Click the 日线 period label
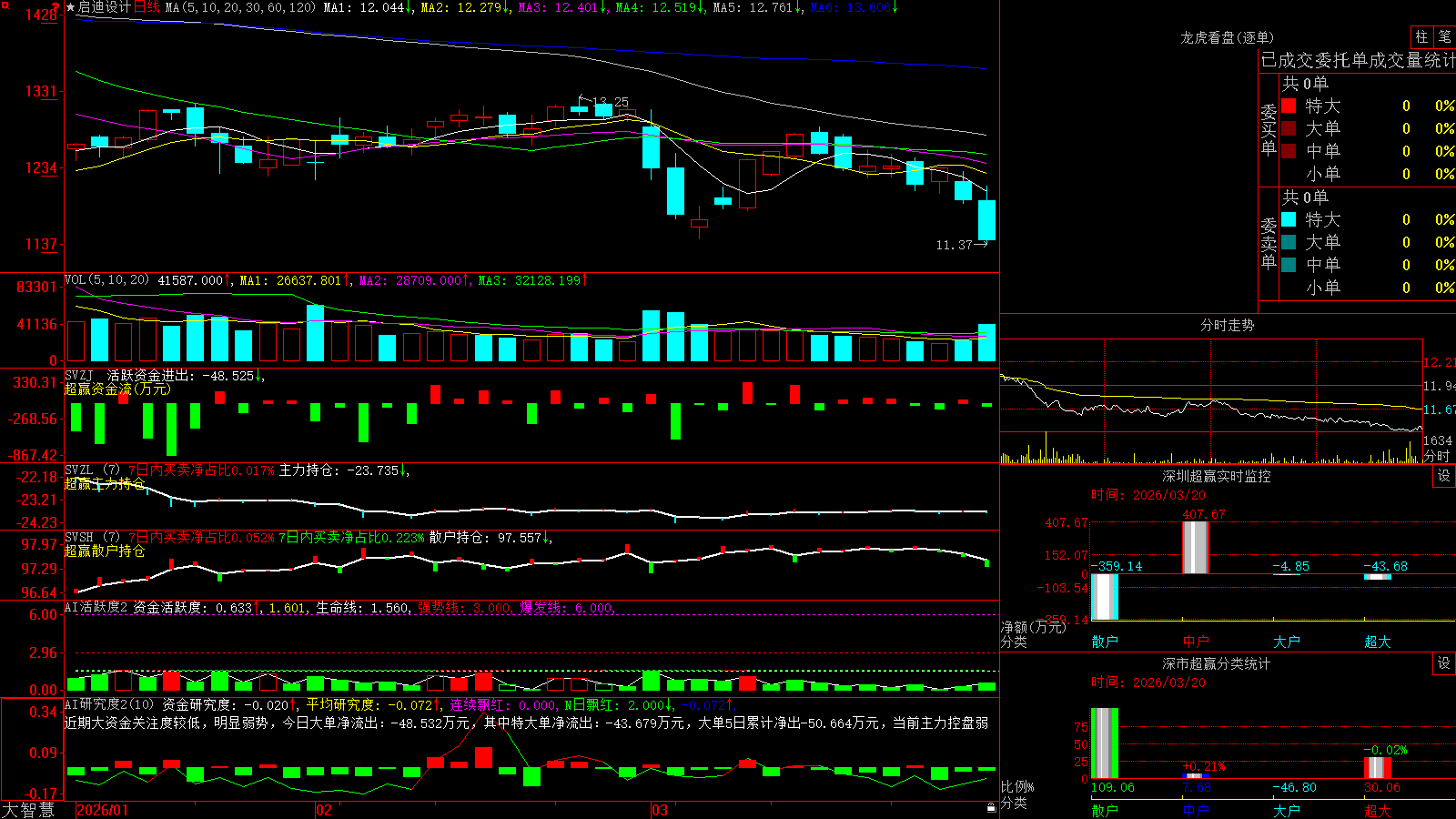Image resolution: width=1456 pixels, height=819 pixels. click(x=147, y=7)
